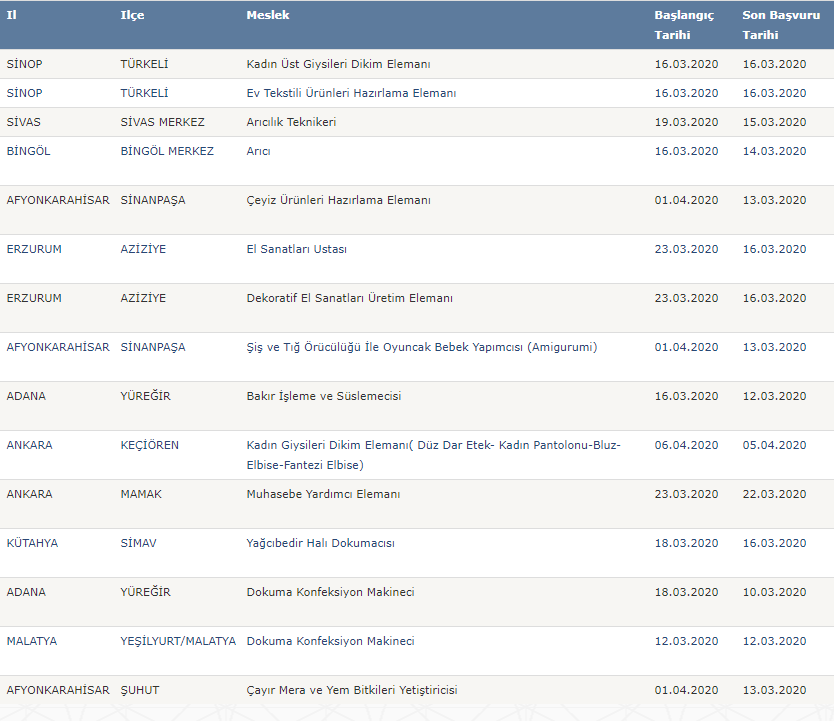Select "Ev Tekstili Ürünleri Hazırlama Elemanı" entry
834x721 pixels.
(351, 93)
